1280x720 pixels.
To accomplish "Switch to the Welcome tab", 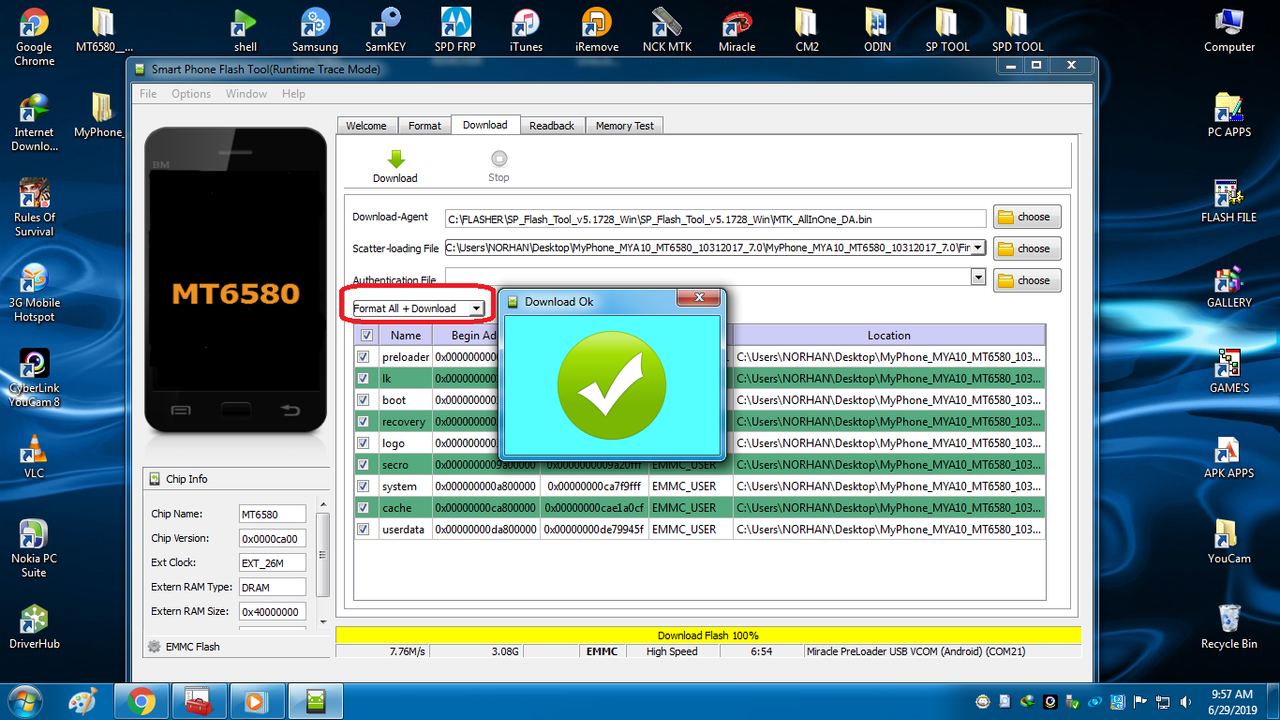I will (x=366, y=126).
